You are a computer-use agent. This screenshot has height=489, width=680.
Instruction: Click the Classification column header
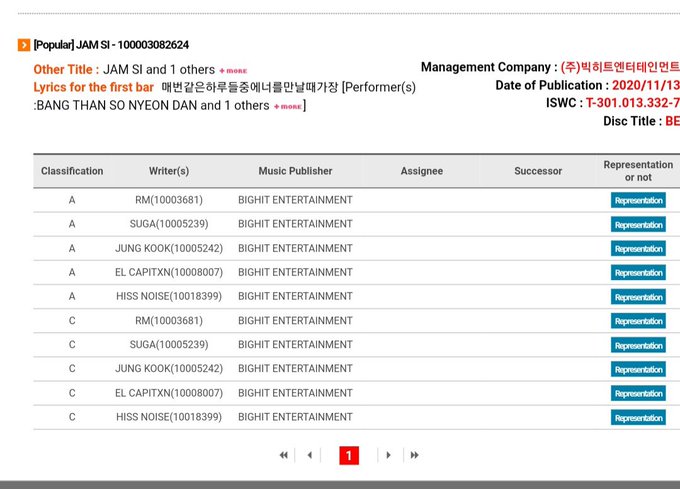tap(72, 171)
